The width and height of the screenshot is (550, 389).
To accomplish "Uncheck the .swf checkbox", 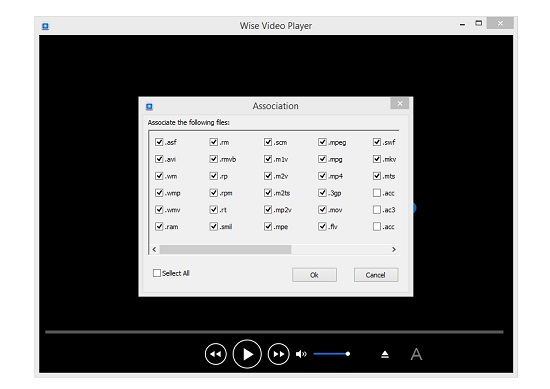I will [377, 142].
